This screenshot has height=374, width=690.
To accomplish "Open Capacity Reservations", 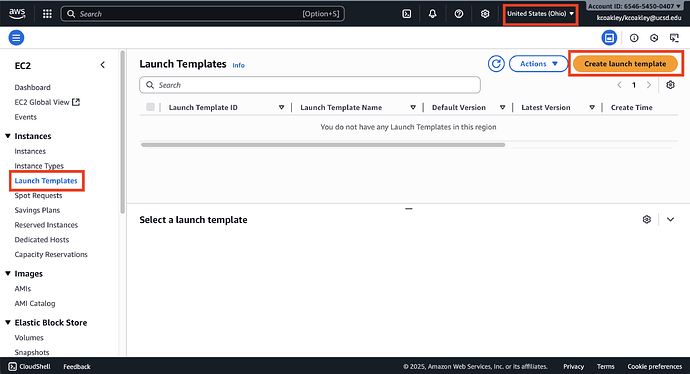I will point(51,254).
